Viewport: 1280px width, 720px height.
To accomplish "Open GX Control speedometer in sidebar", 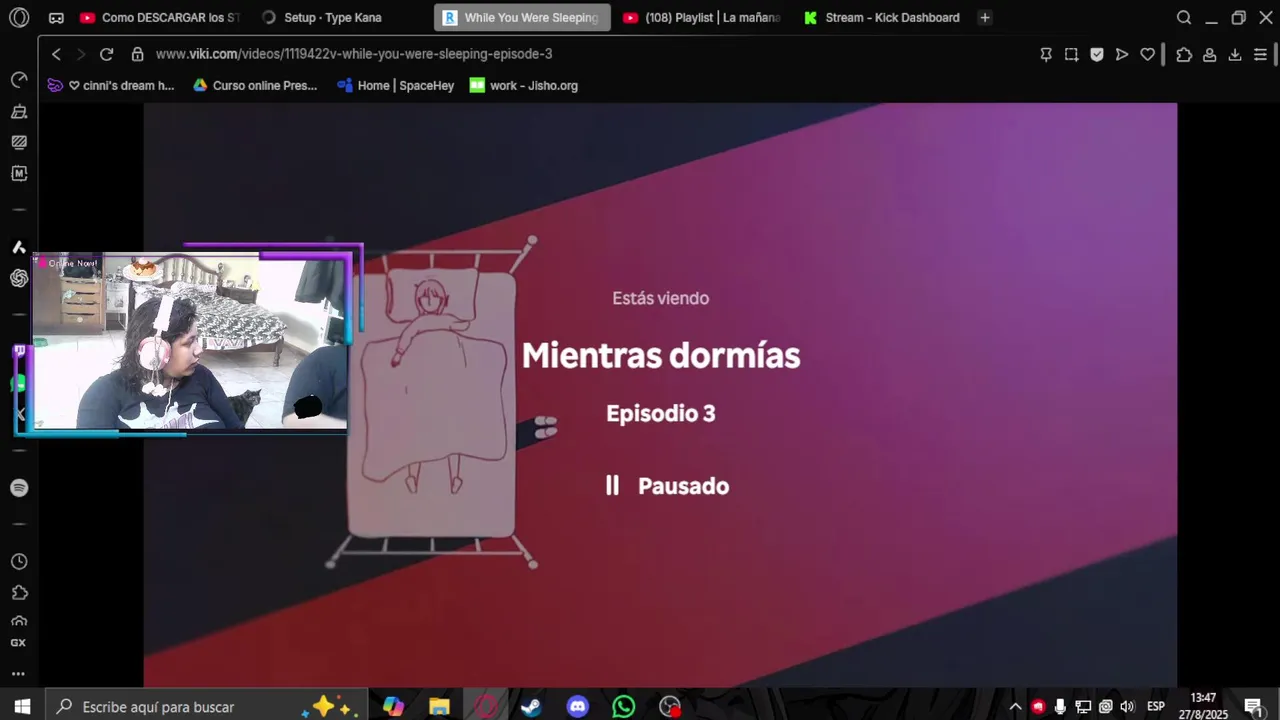I will pyautogui.click(x=19, y=79).
